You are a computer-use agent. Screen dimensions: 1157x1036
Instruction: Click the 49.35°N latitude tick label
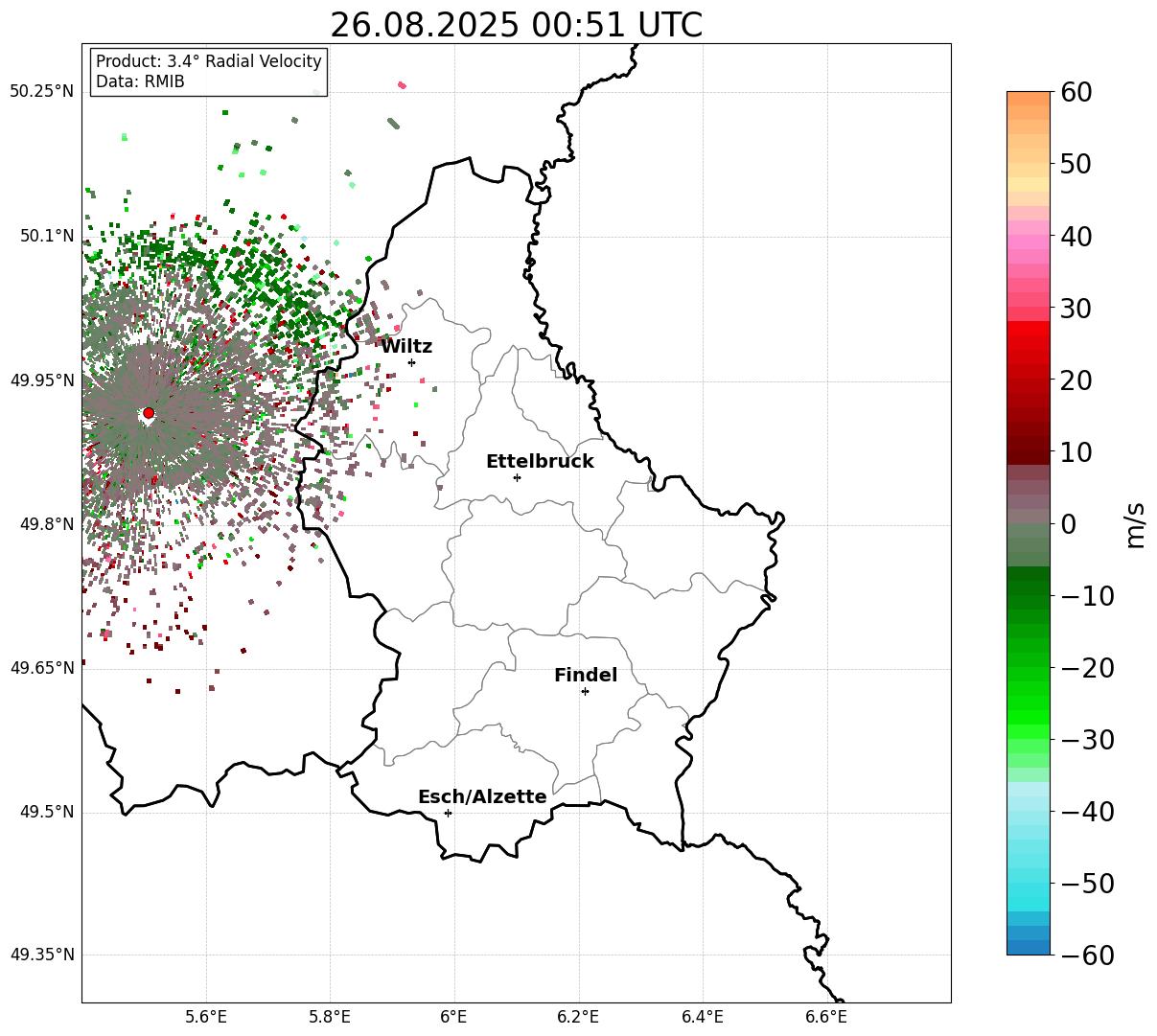point(41,955)
